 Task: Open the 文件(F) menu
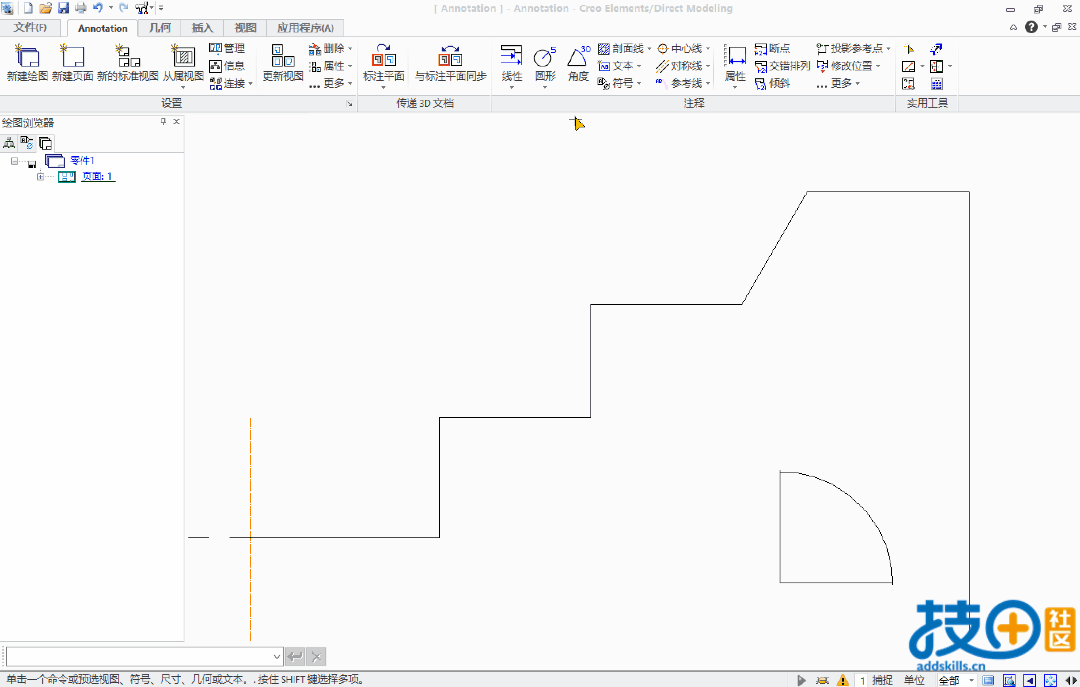[x=30, y=28]
